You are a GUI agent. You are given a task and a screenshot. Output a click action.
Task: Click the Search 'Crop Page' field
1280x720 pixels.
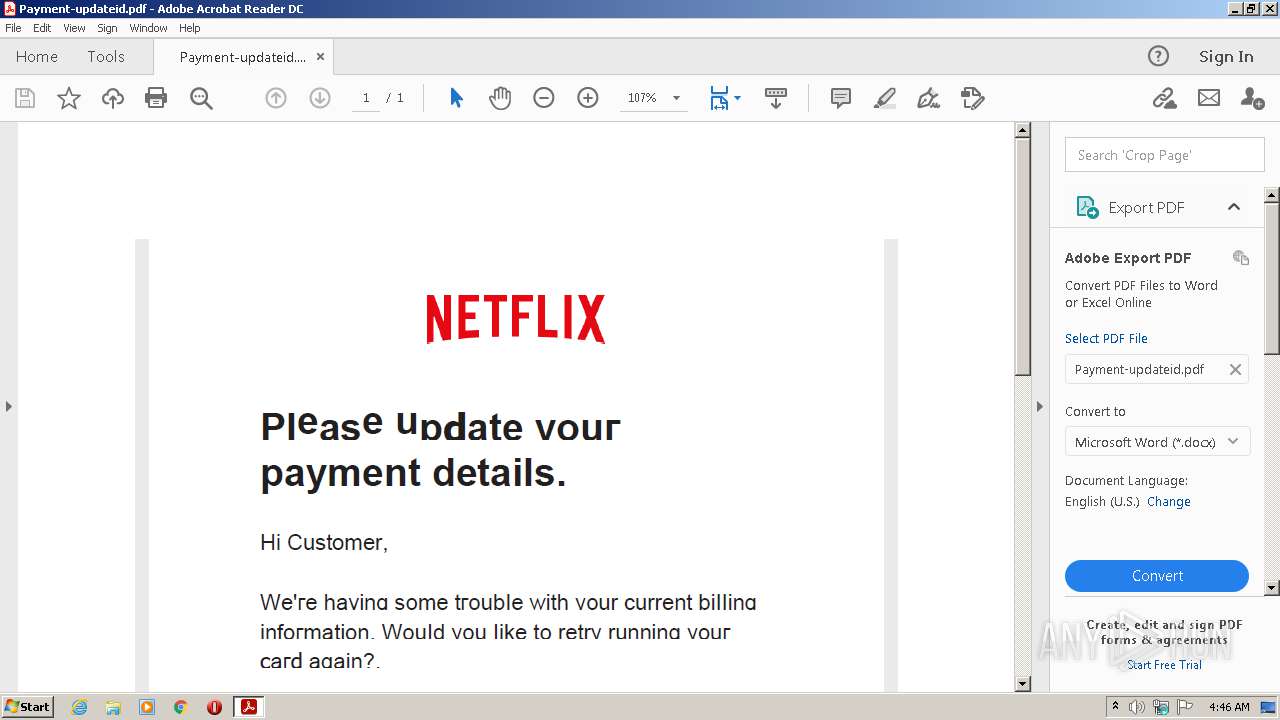click(x=1165, y=155)
